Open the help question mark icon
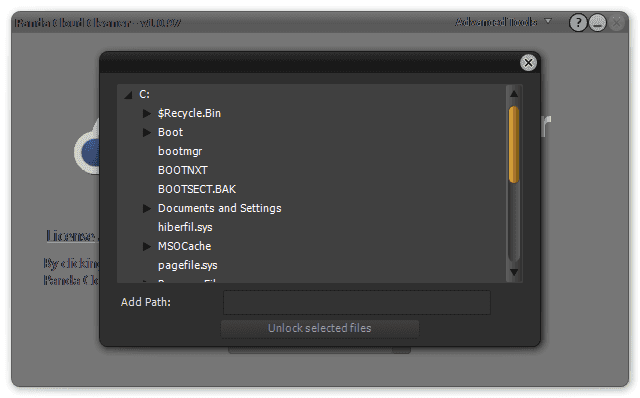Image resolution: width=640 pixels, height=398 pixels. [x=578, y=22]
